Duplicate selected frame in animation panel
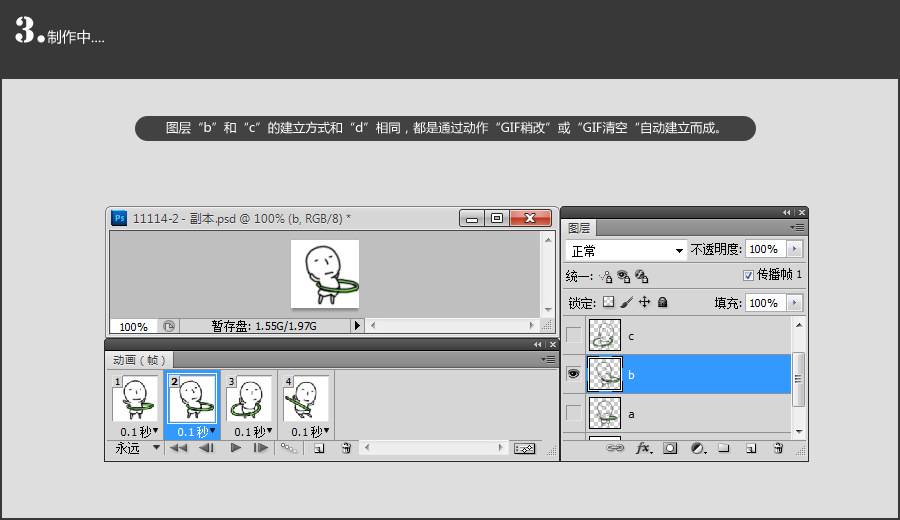The width and height of the screenshot is (900, 520). [x=319, y=449]
